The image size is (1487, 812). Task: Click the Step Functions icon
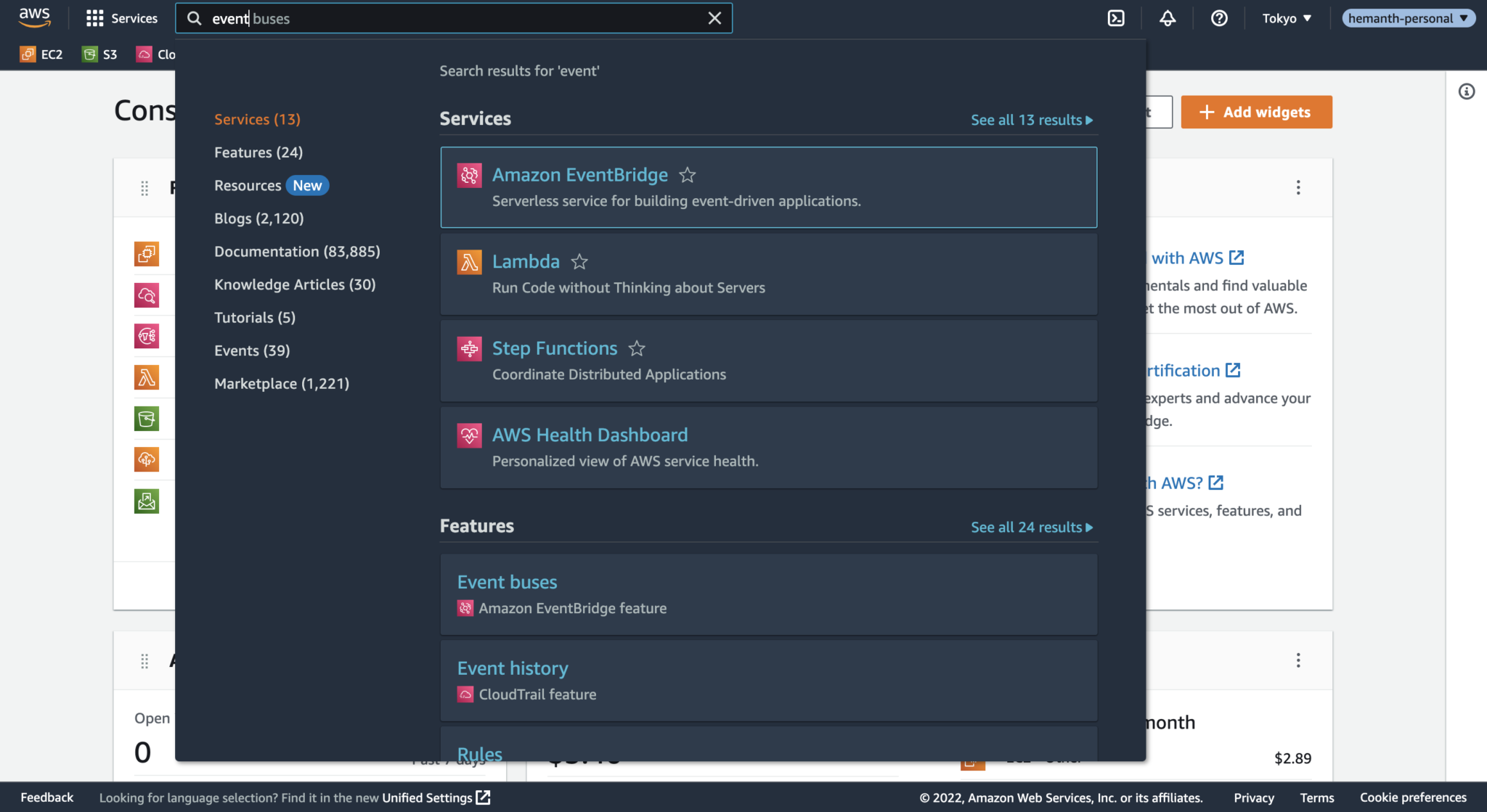click(x=469, y=348)
